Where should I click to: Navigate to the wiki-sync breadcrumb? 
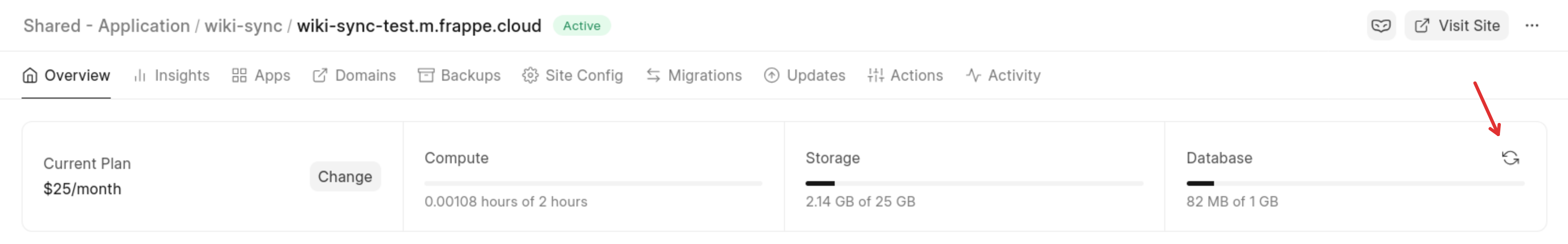(x=243, y=26)
